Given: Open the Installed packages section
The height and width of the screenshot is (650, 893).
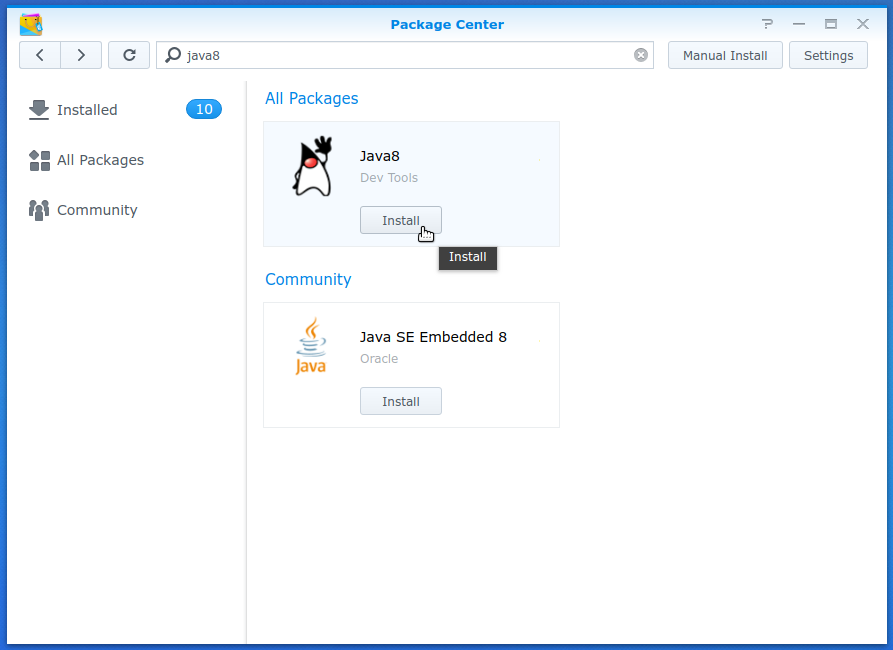Looking at the screenshot, I should tap(87, 110).
